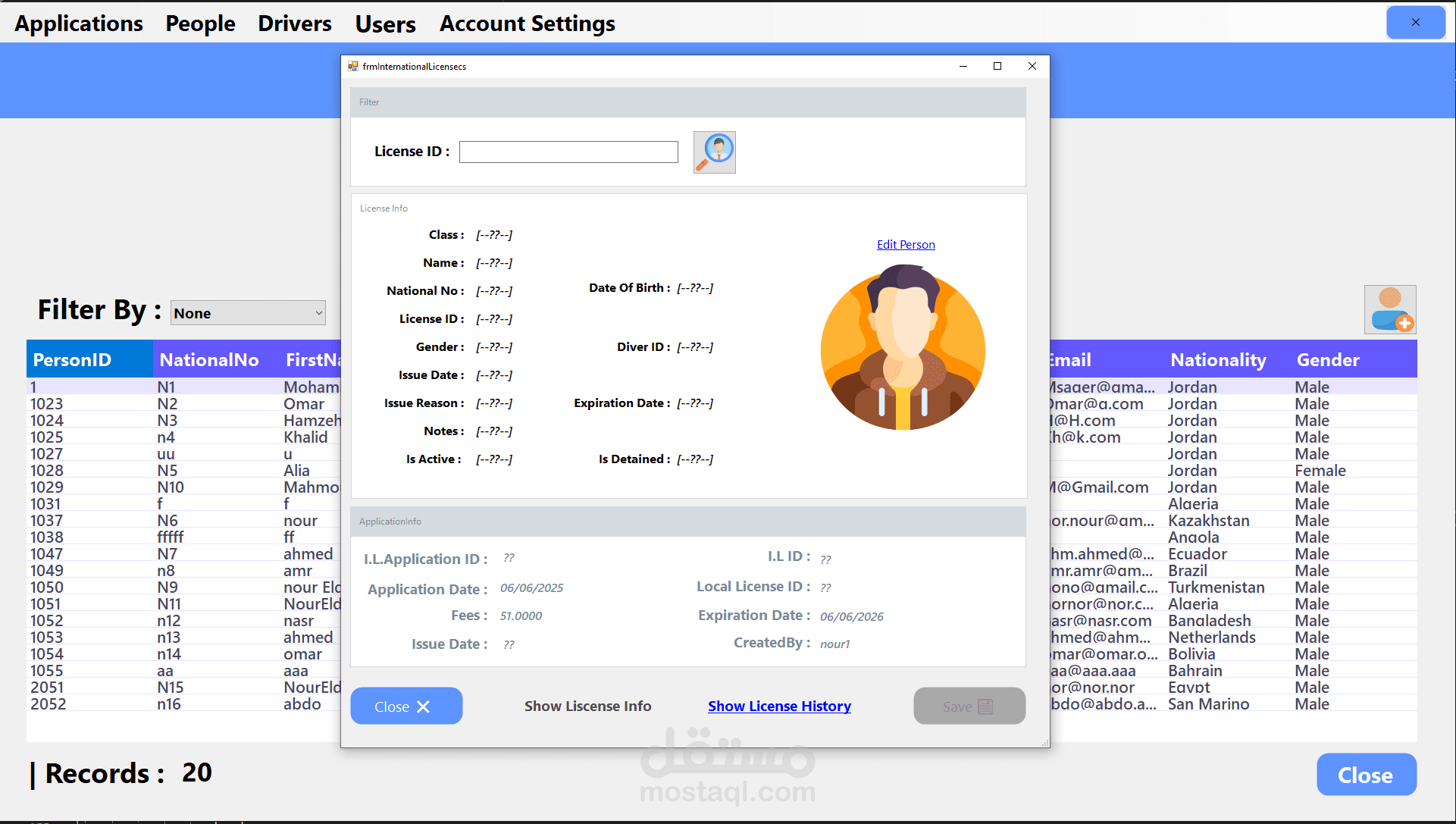Click the large Close button at bottom right
The height and width of the screenshot is (824, 1456).
click(x=1365, y=775)
